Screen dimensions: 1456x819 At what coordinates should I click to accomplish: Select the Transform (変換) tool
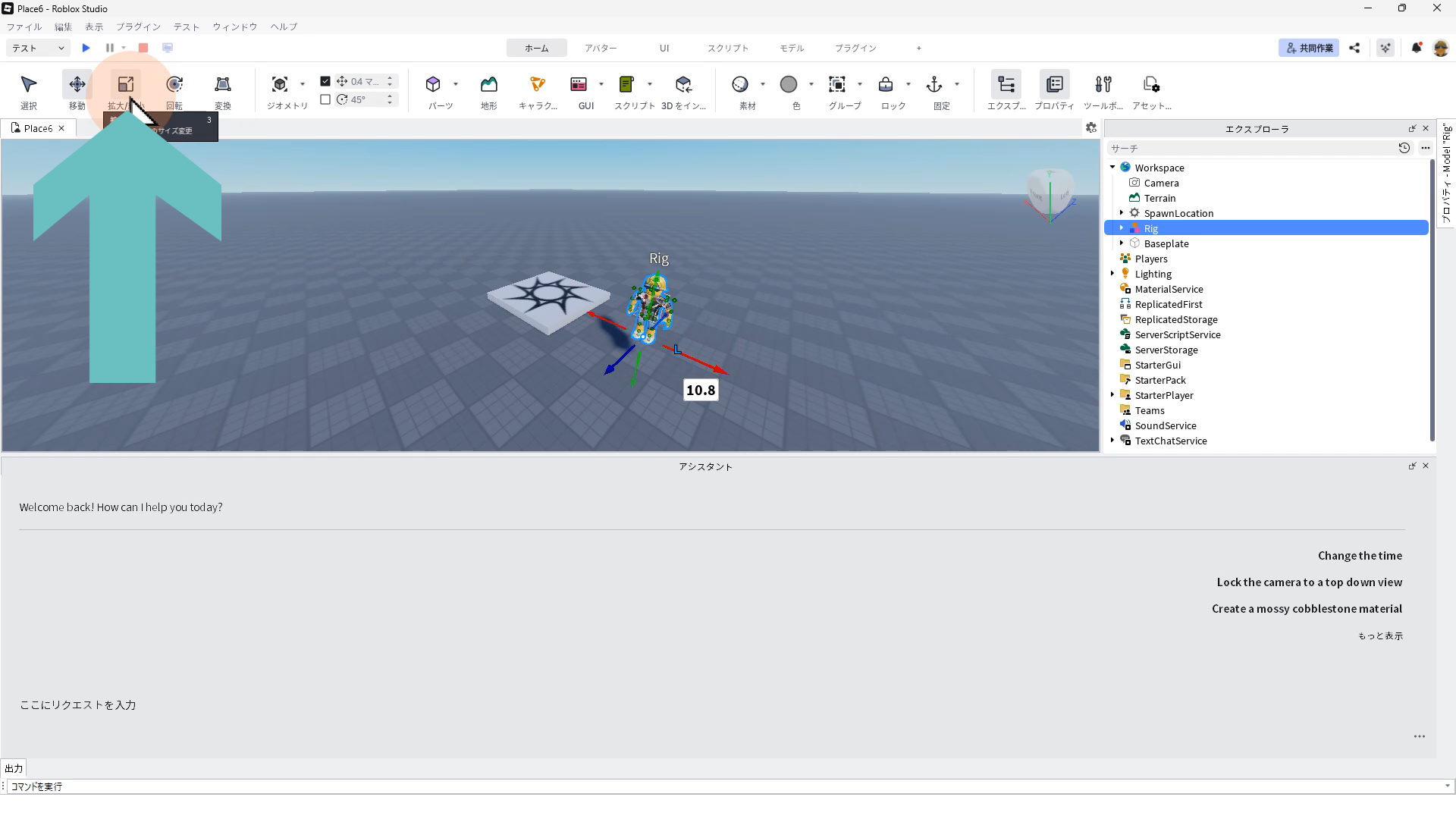[222, 84]
